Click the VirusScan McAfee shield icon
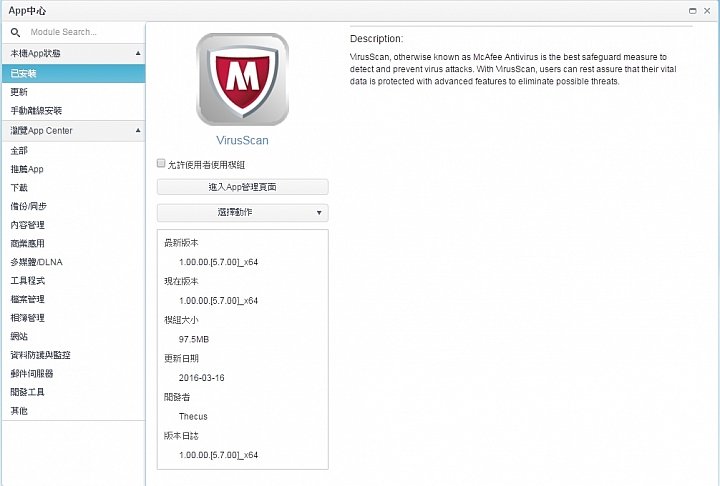This screenshot has height=486, width=720. point(242,79)
